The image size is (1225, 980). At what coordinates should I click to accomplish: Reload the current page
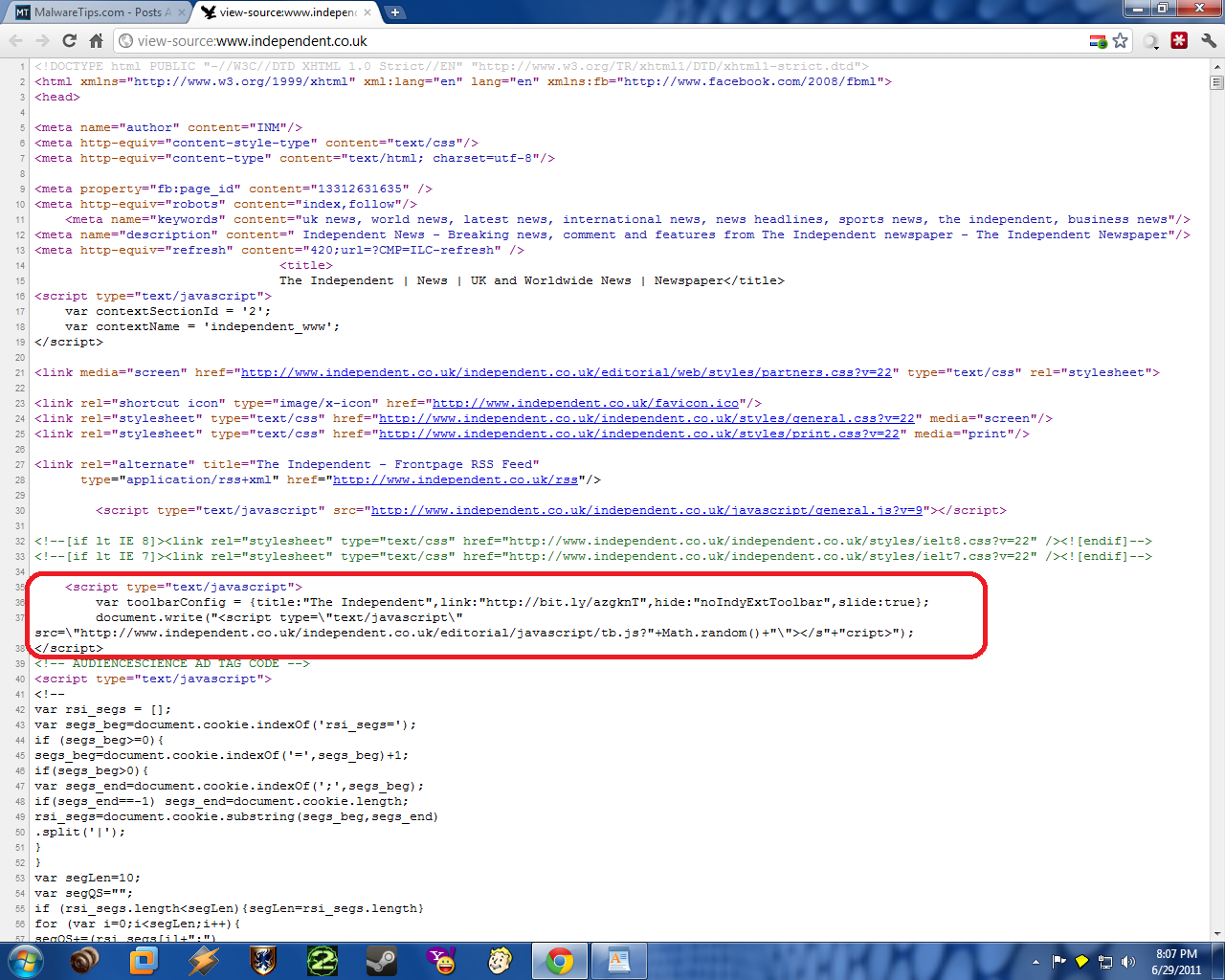[69, 41]
